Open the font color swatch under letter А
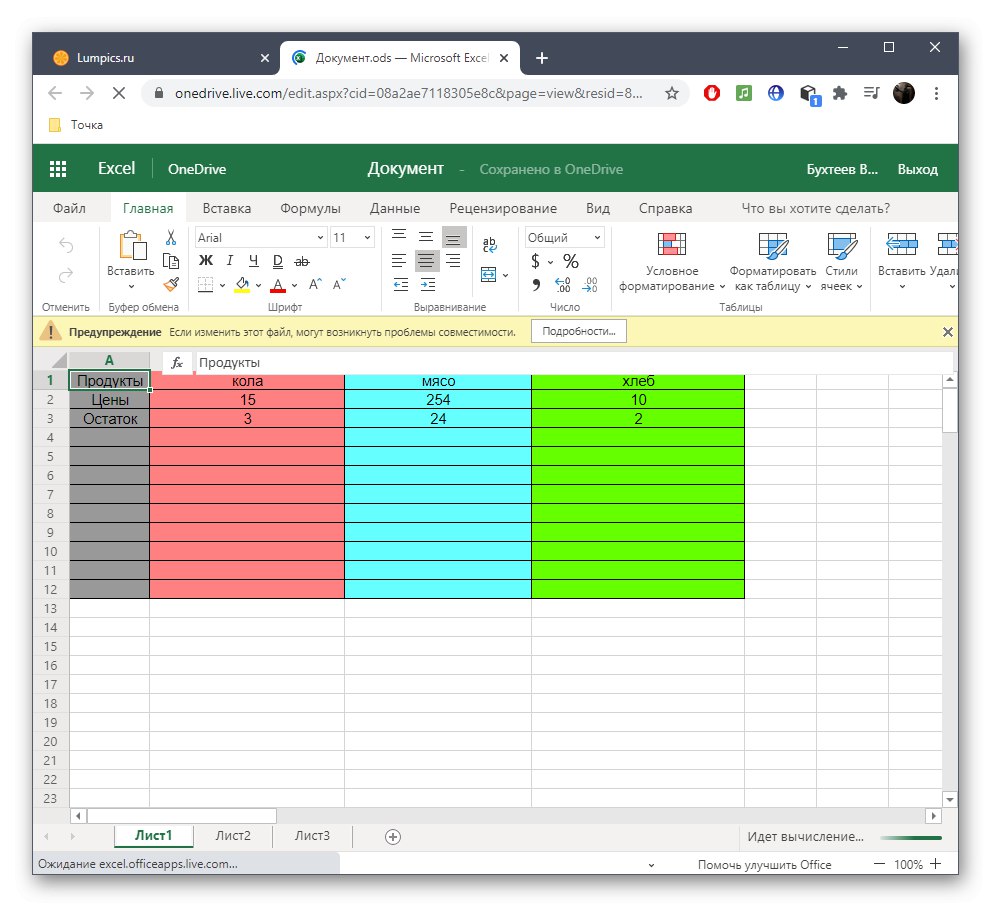The height and width of the screenshot is (907, 991). click(x=277, y=287)
